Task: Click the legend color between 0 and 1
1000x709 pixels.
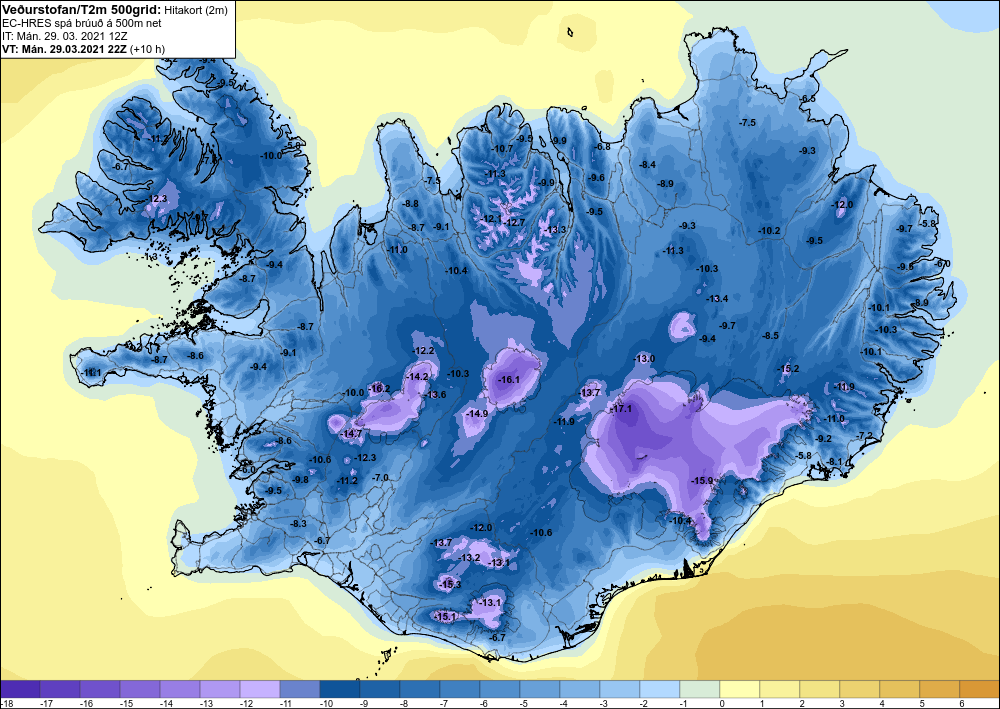Action: point(740,689)
